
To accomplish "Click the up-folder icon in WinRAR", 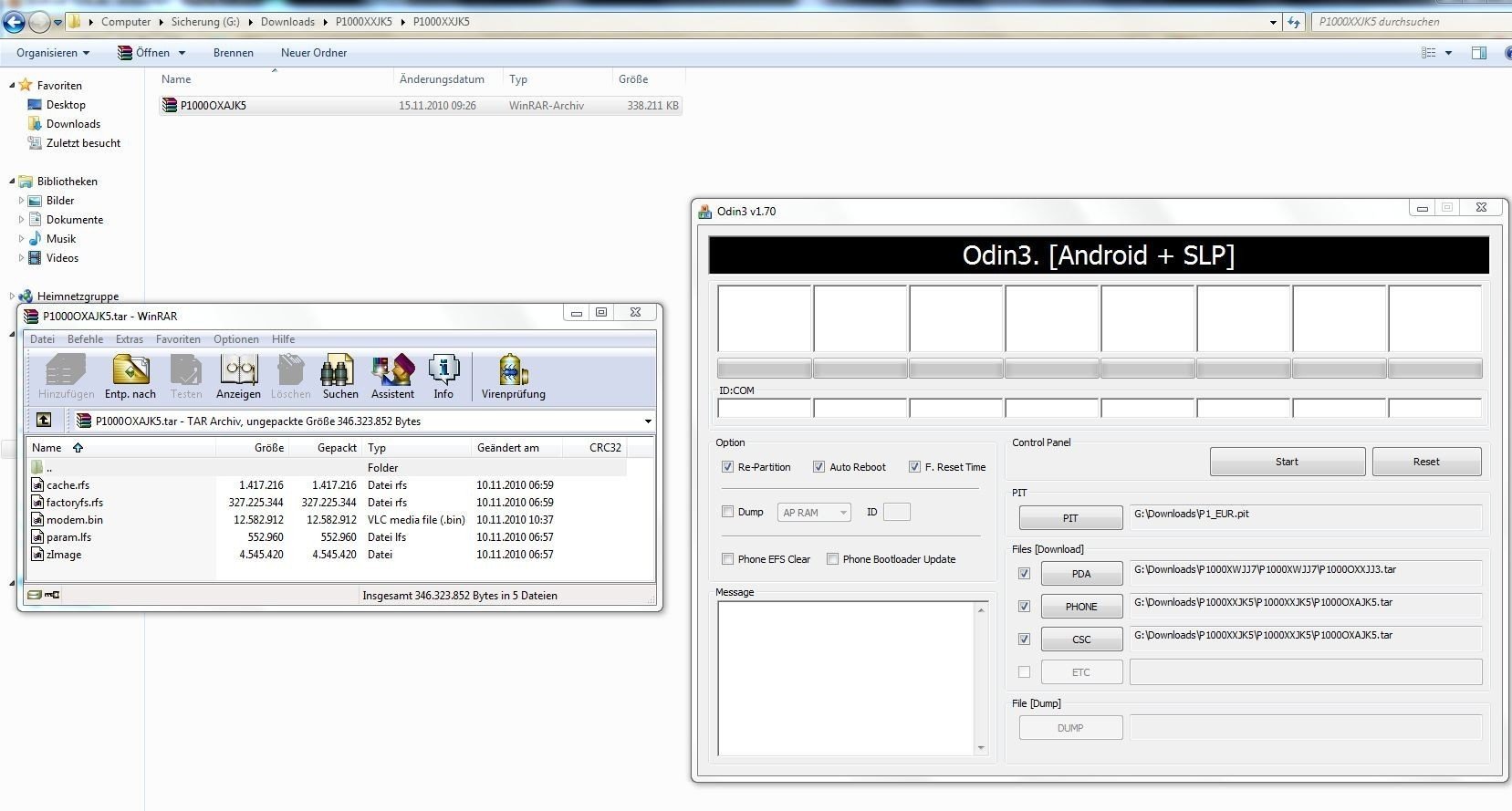I will tap(44, 421).
